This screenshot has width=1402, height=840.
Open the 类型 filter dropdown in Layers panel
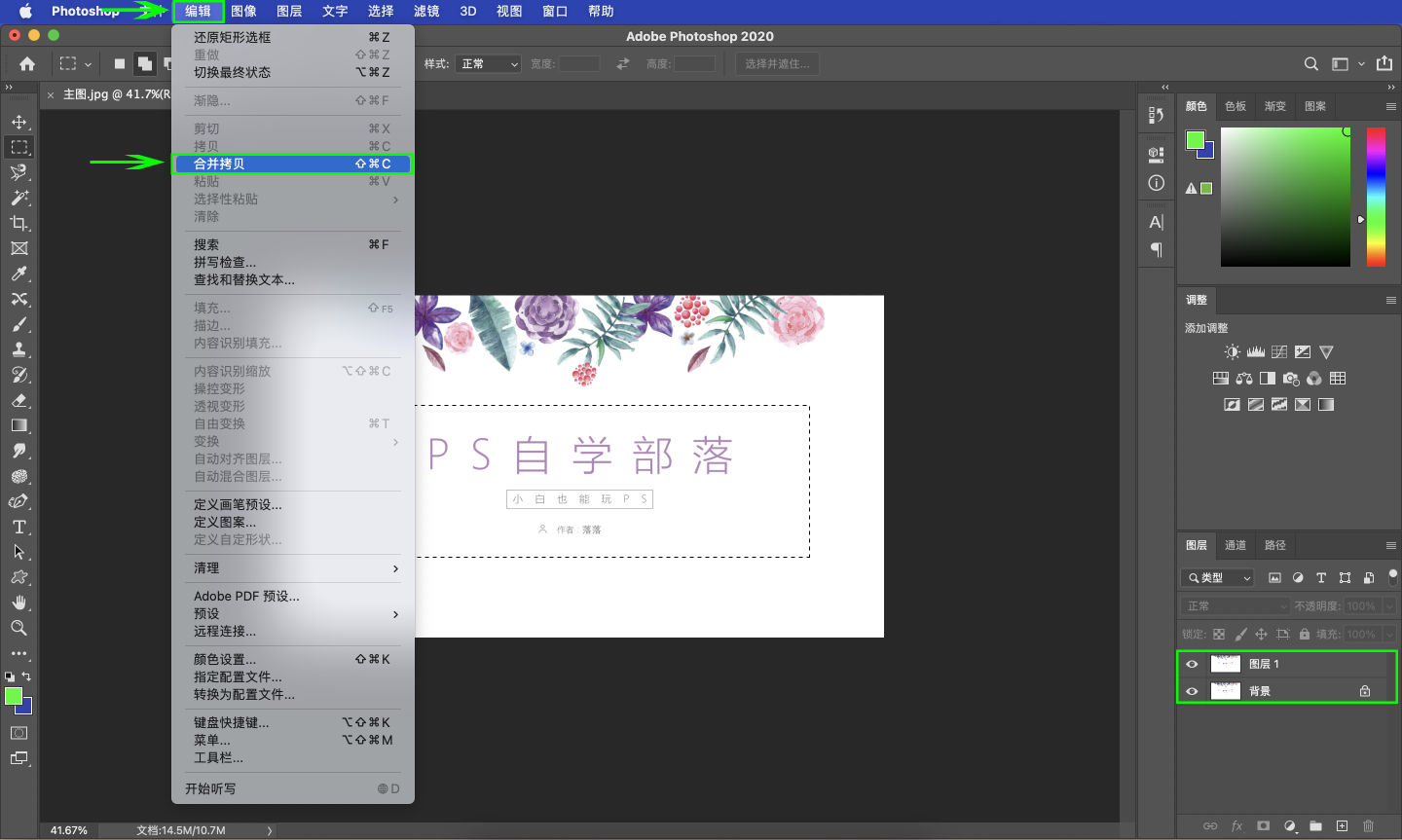point(1216,576)
